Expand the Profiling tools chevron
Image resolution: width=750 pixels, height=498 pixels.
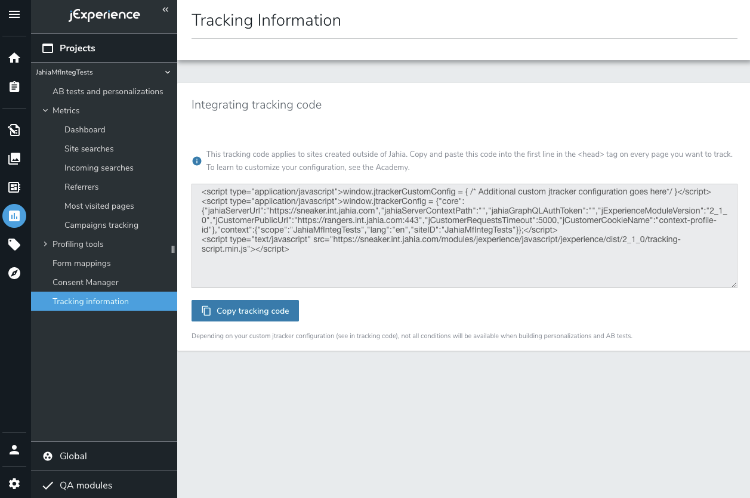coord(45,244)
